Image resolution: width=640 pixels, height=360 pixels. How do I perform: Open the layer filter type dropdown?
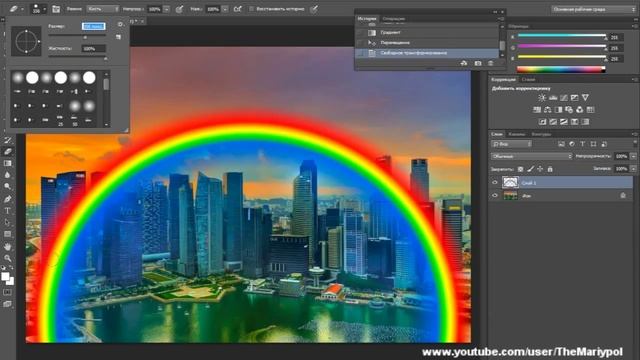(511, 144)
